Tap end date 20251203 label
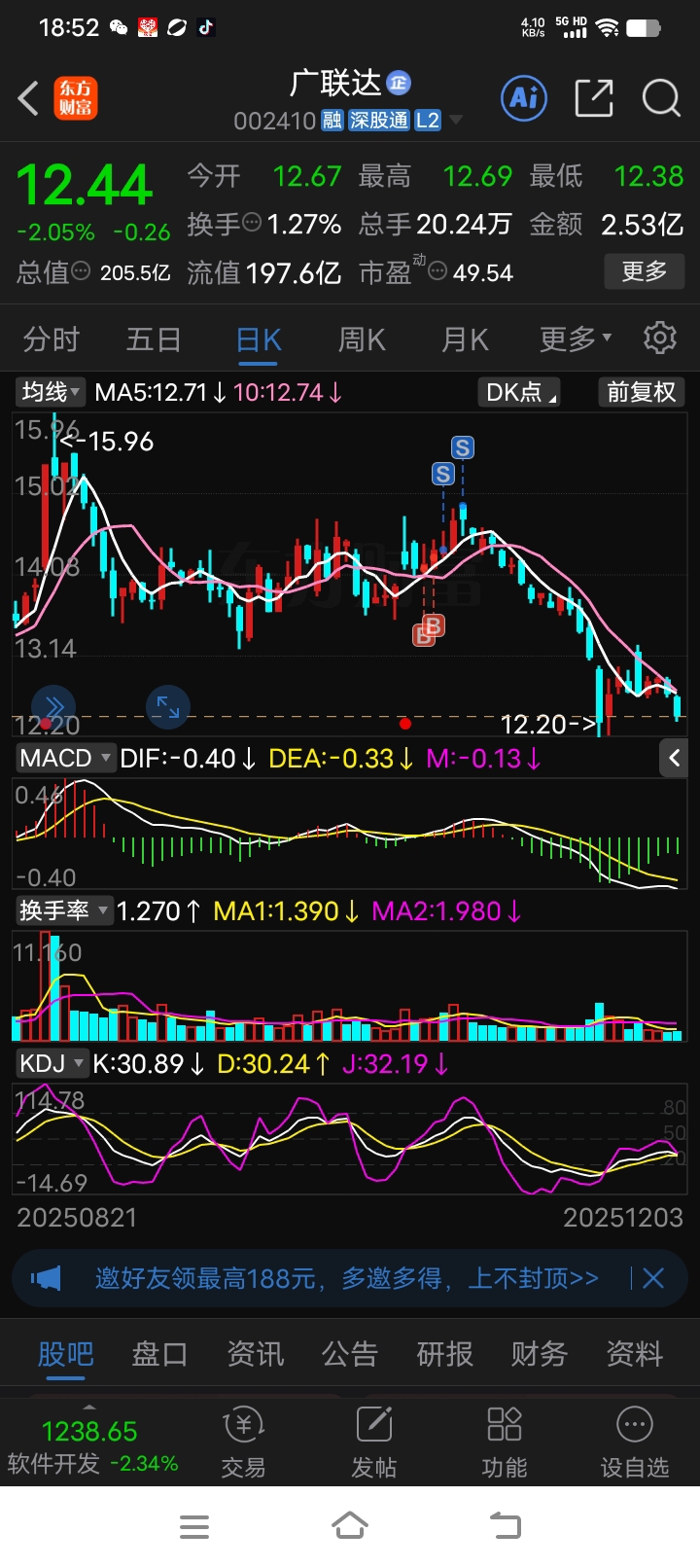 [623, 1217]
